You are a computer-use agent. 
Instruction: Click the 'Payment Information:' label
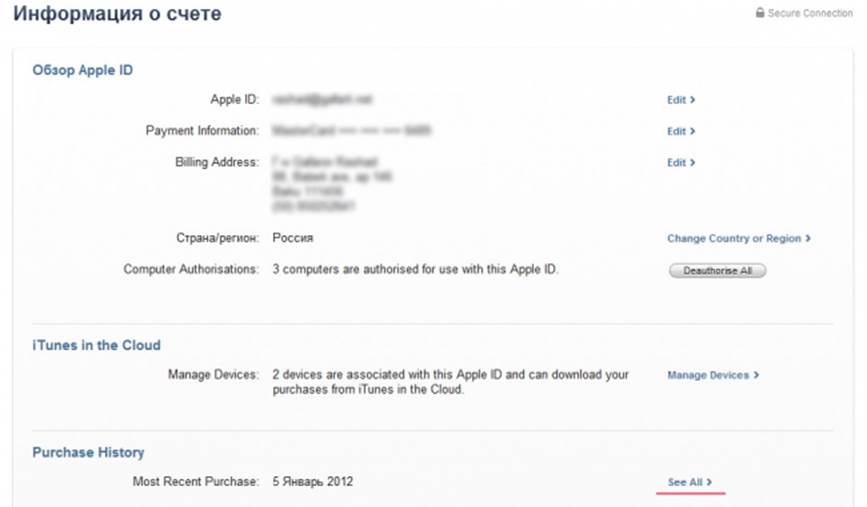click(202, 130)
